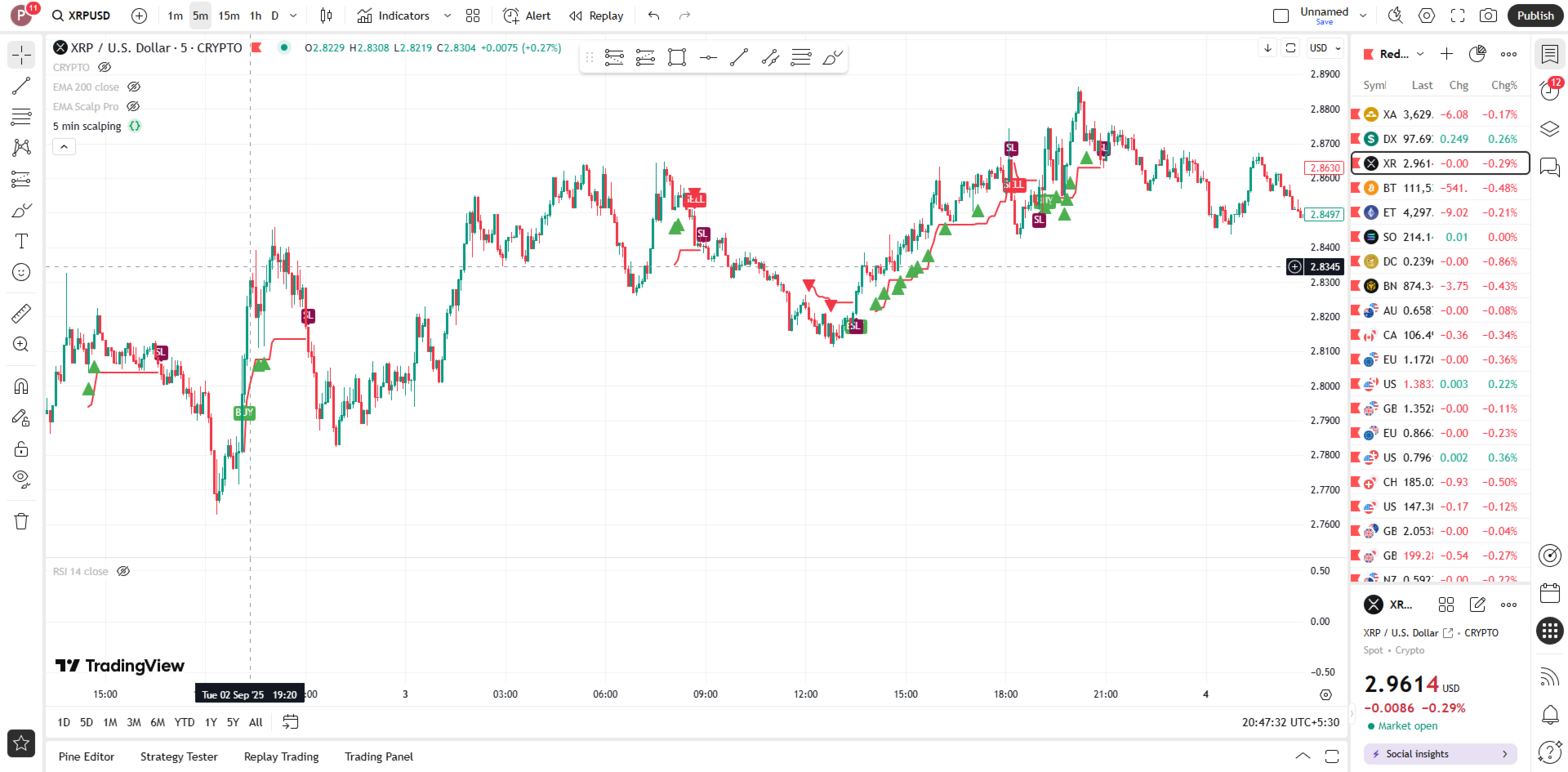Expand Social insights arrow
The width and height of the screenshot is (1568, 772).
pyautogui.click(x=1504, y=754)
